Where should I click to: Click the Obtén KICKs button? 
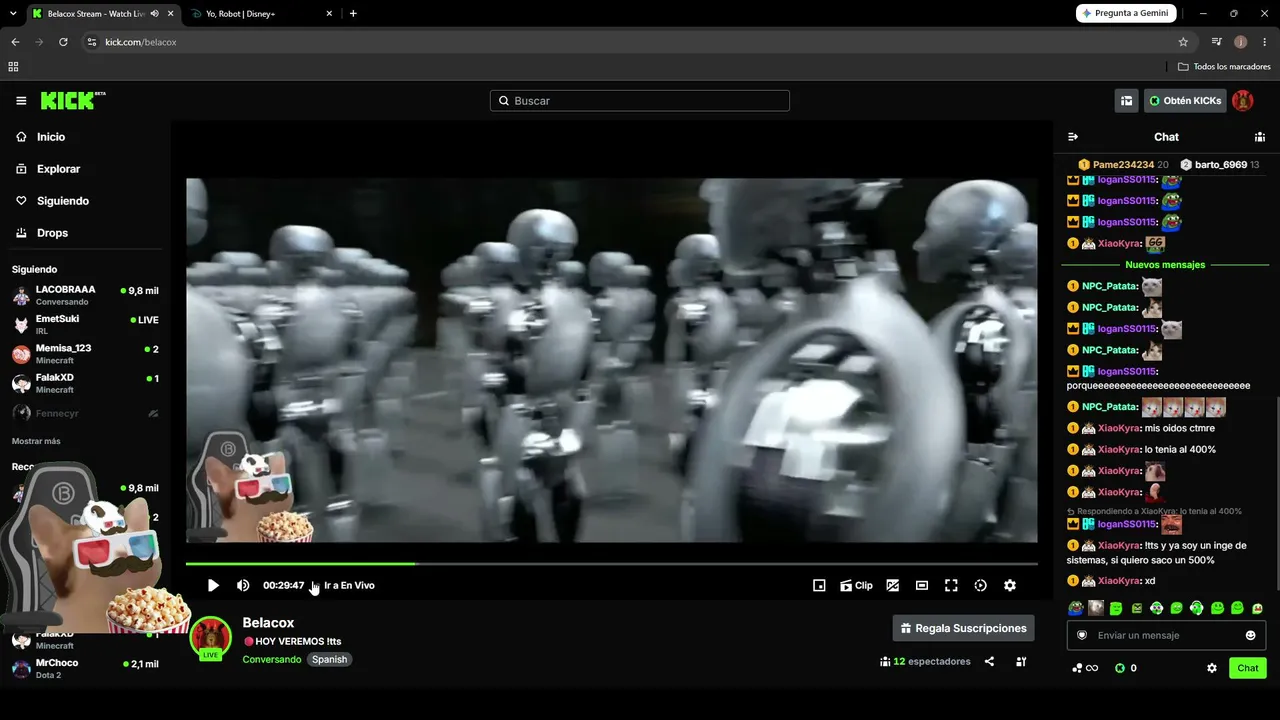(1185, 101)
